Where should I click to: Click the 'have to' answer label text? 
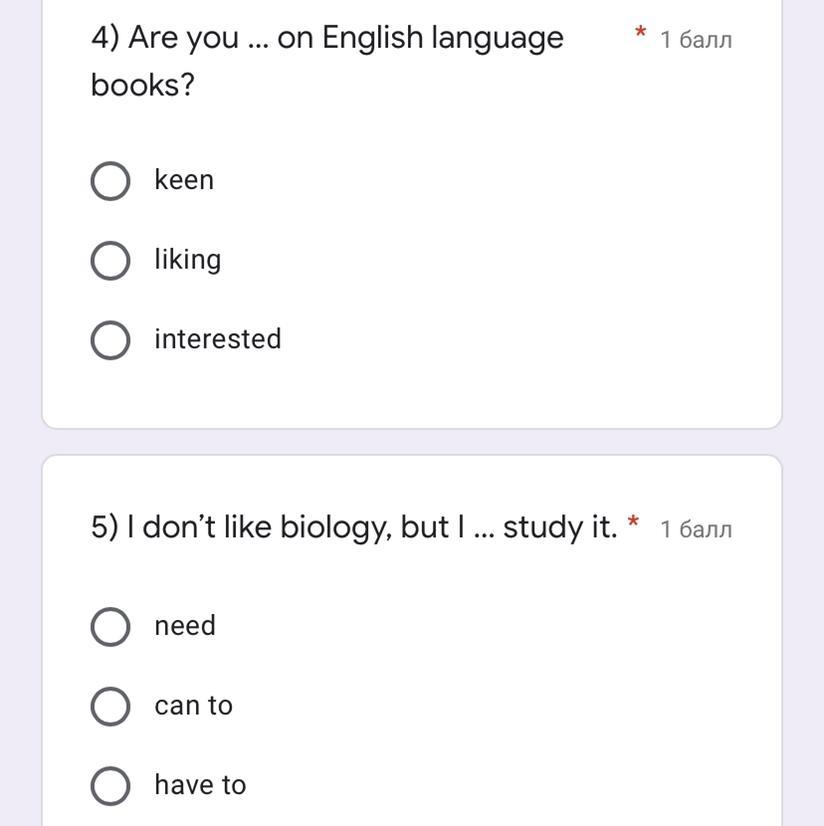coord(200,785)
